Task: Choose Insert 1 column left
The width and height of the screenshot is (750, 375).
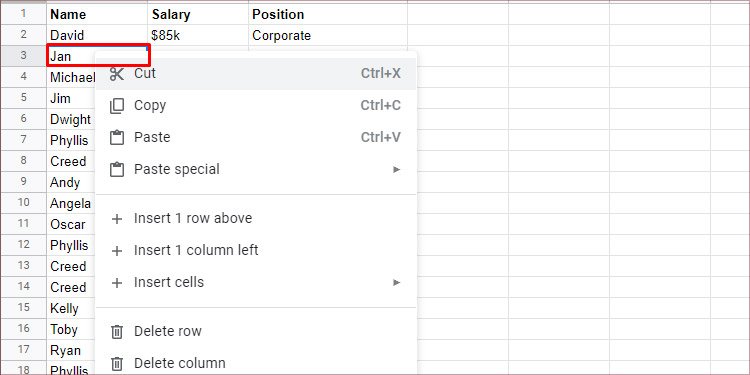Action: tap(256, 250)
